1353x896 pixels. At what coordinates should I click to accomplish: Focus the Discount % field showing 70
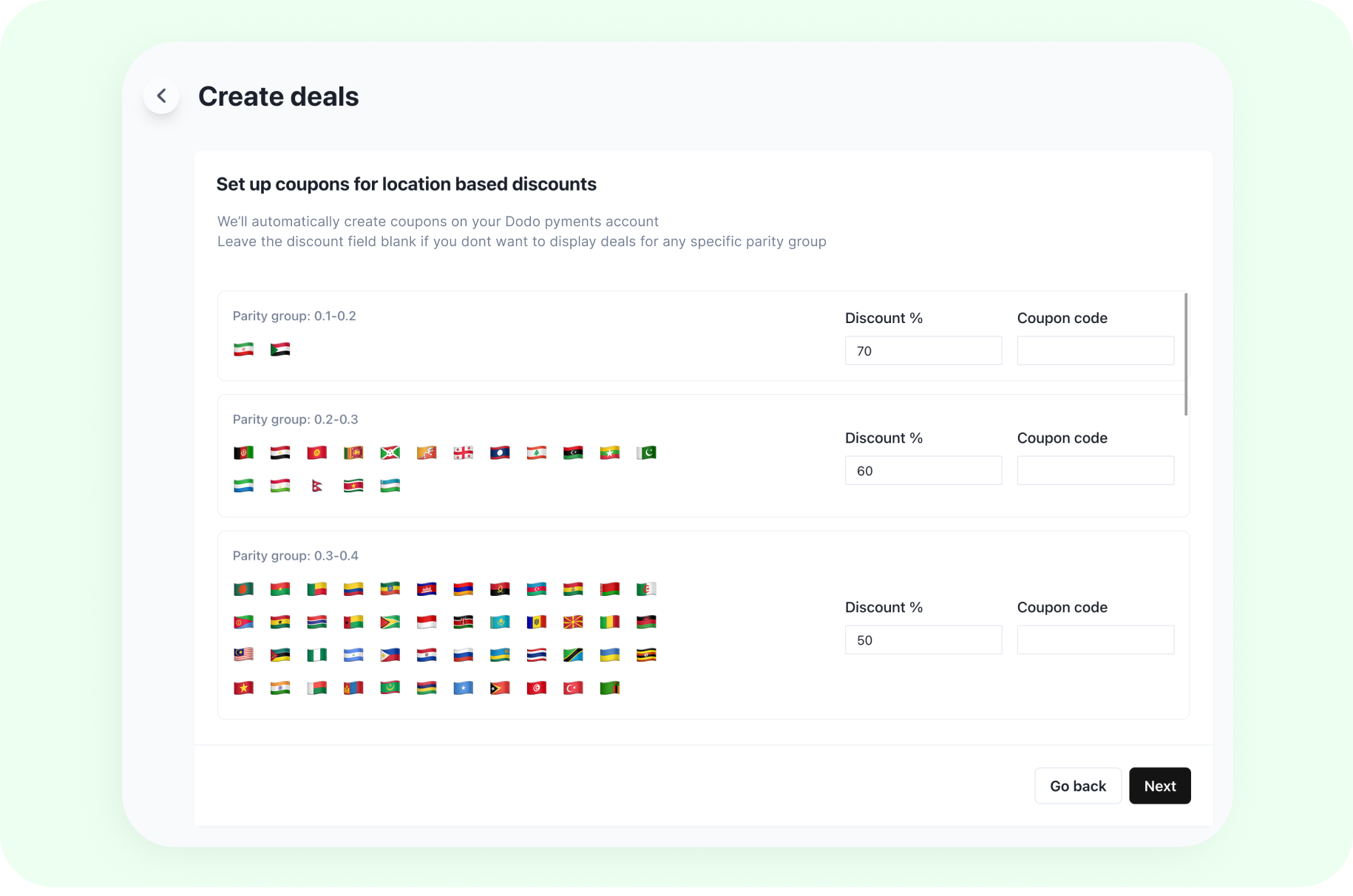(x=923, y=351)
